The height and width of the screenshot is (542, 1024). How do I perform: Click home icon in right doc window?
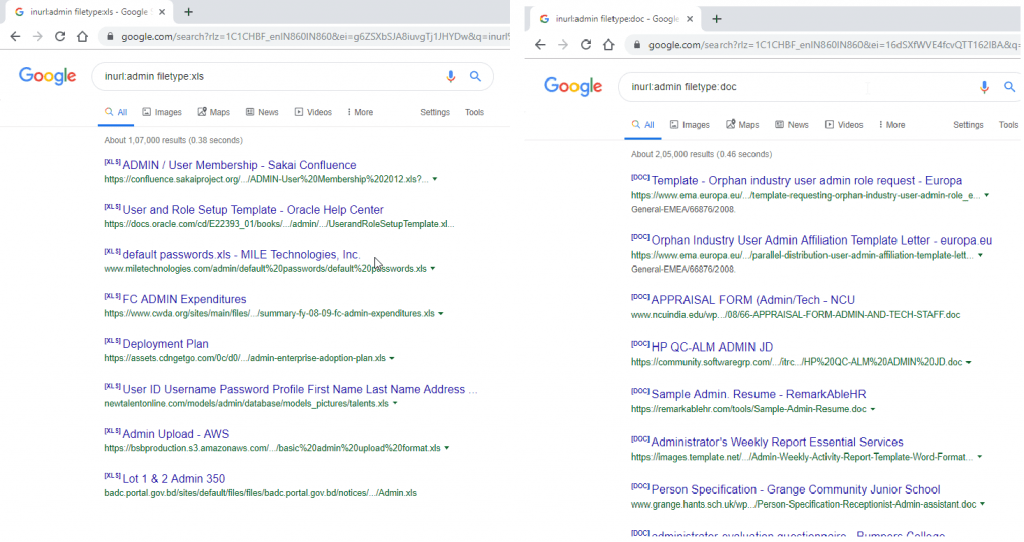click(608, 44)
